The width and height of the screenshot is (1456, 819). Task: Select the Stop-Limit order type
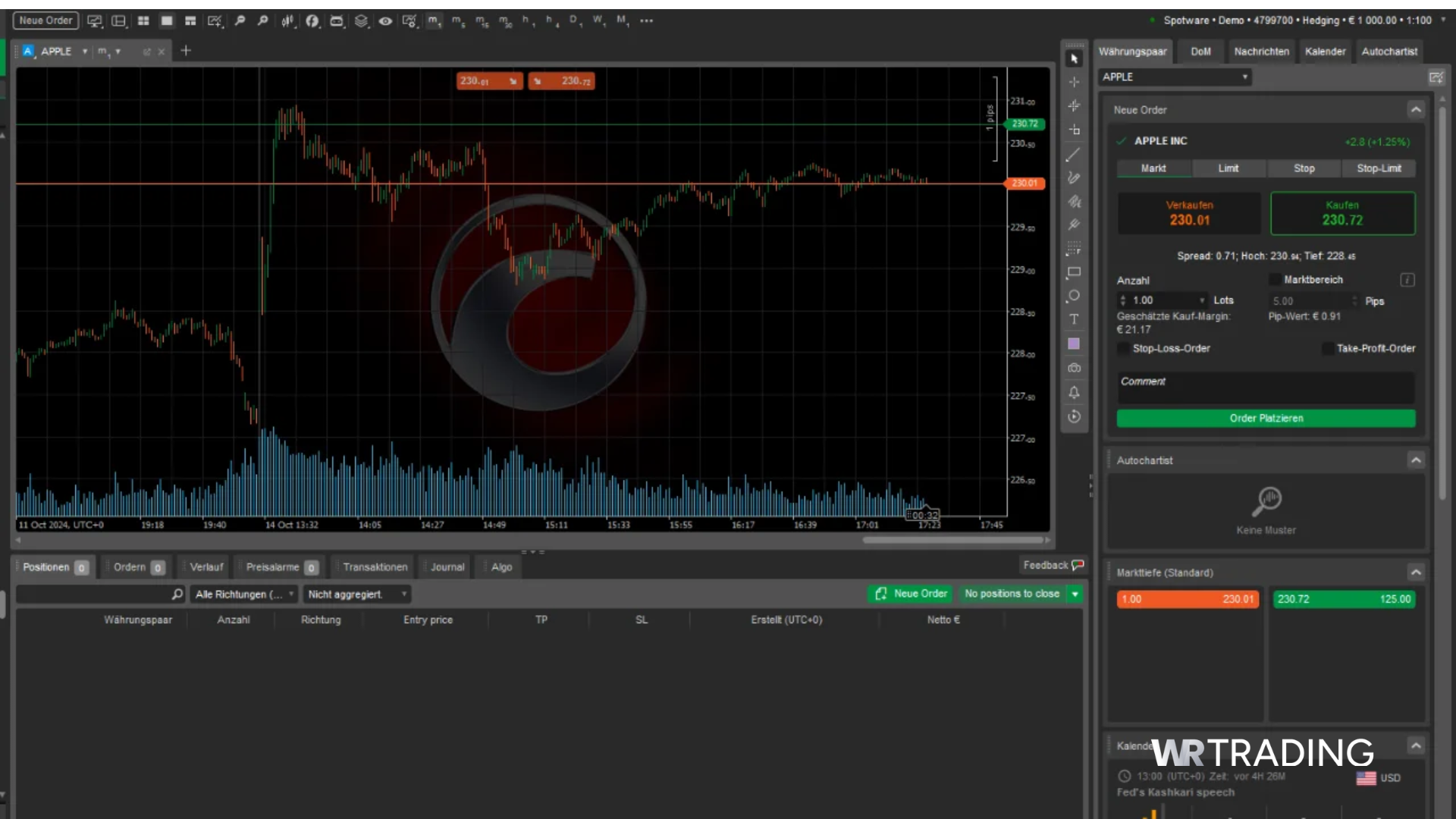[1379, 168]
